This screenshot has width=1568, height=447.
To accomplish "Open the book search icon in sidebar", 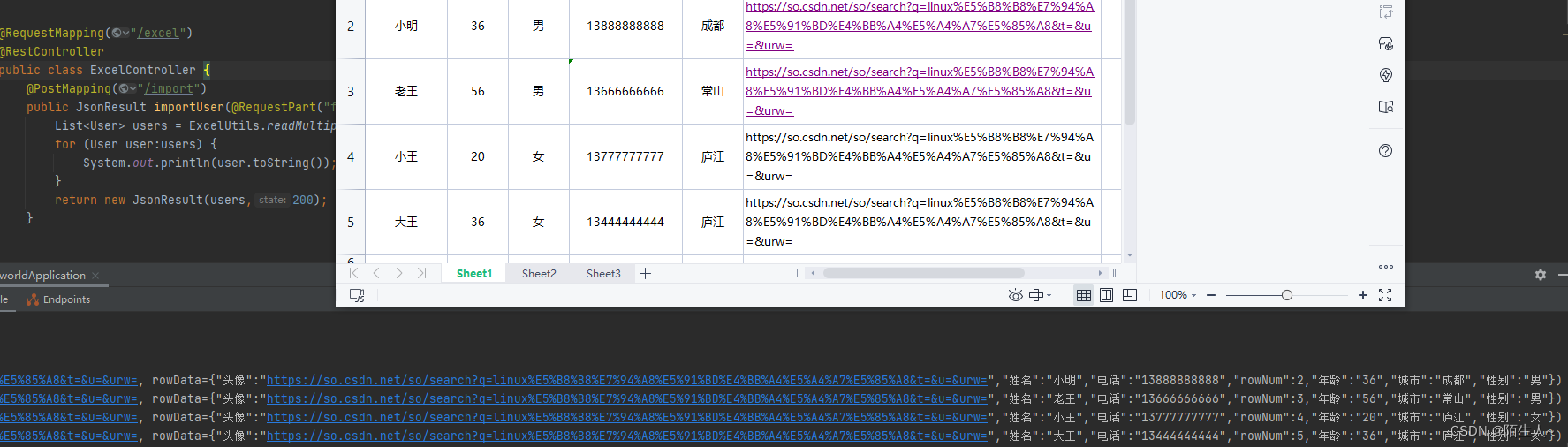I will pos(1386,107).
